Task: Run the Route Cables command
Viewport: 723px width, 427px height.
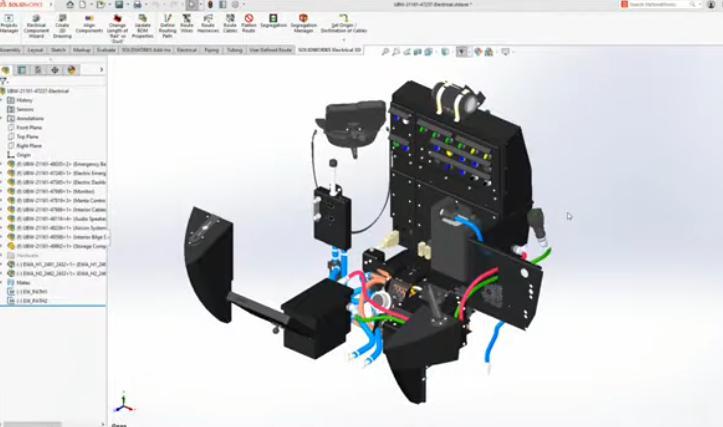Action: pos(230,24)
